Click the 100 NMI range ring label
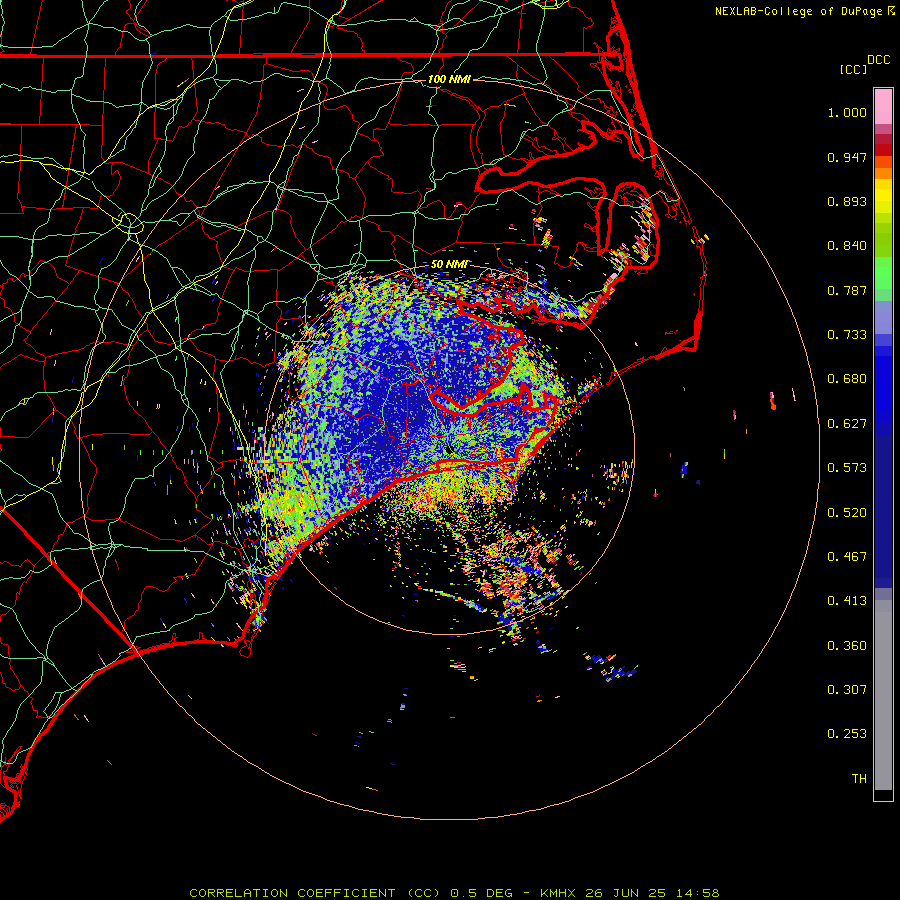 [449, 79]
